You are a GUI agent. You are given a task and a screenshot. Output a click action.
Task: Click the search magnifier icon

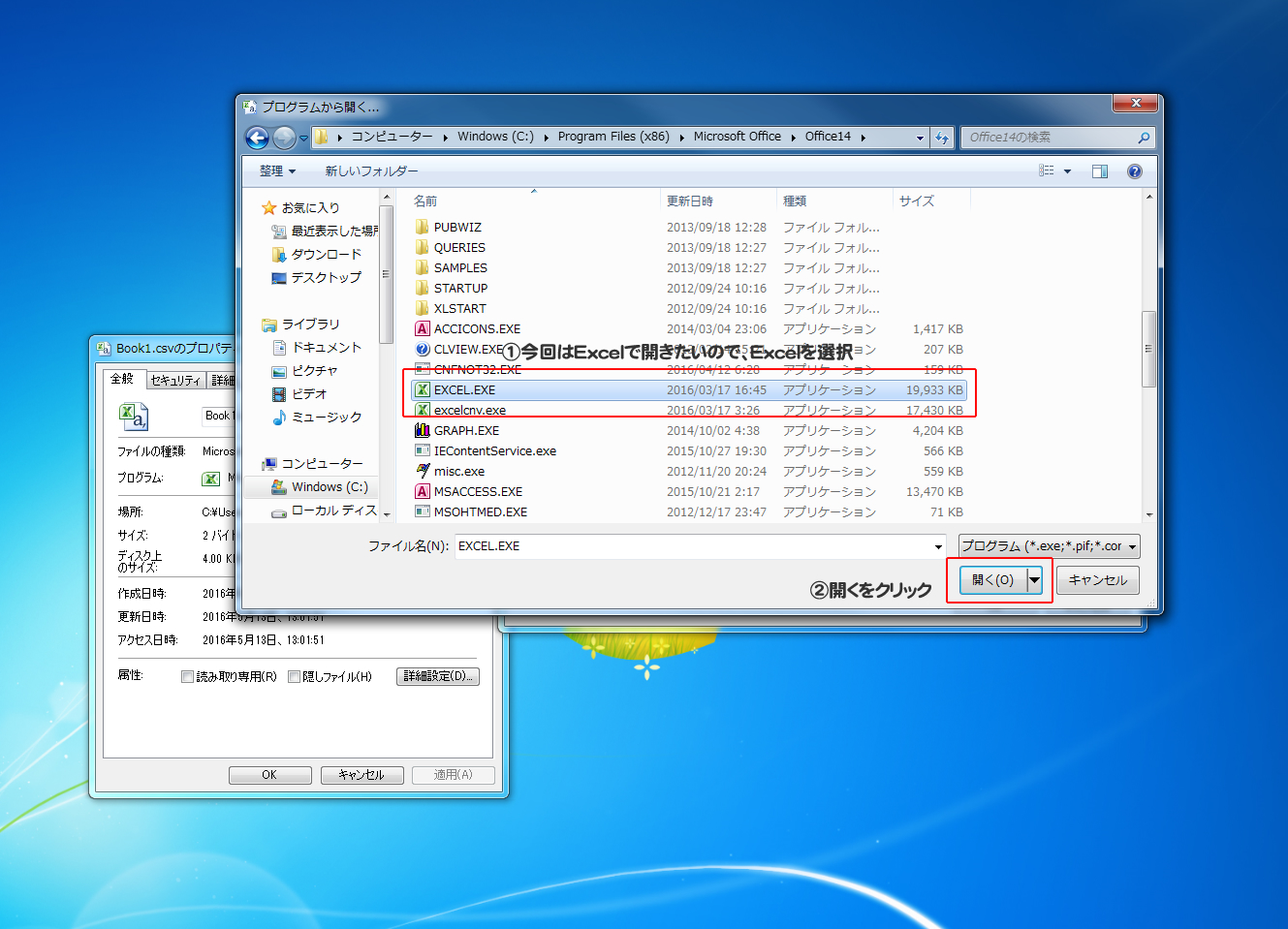[1144, 138]
